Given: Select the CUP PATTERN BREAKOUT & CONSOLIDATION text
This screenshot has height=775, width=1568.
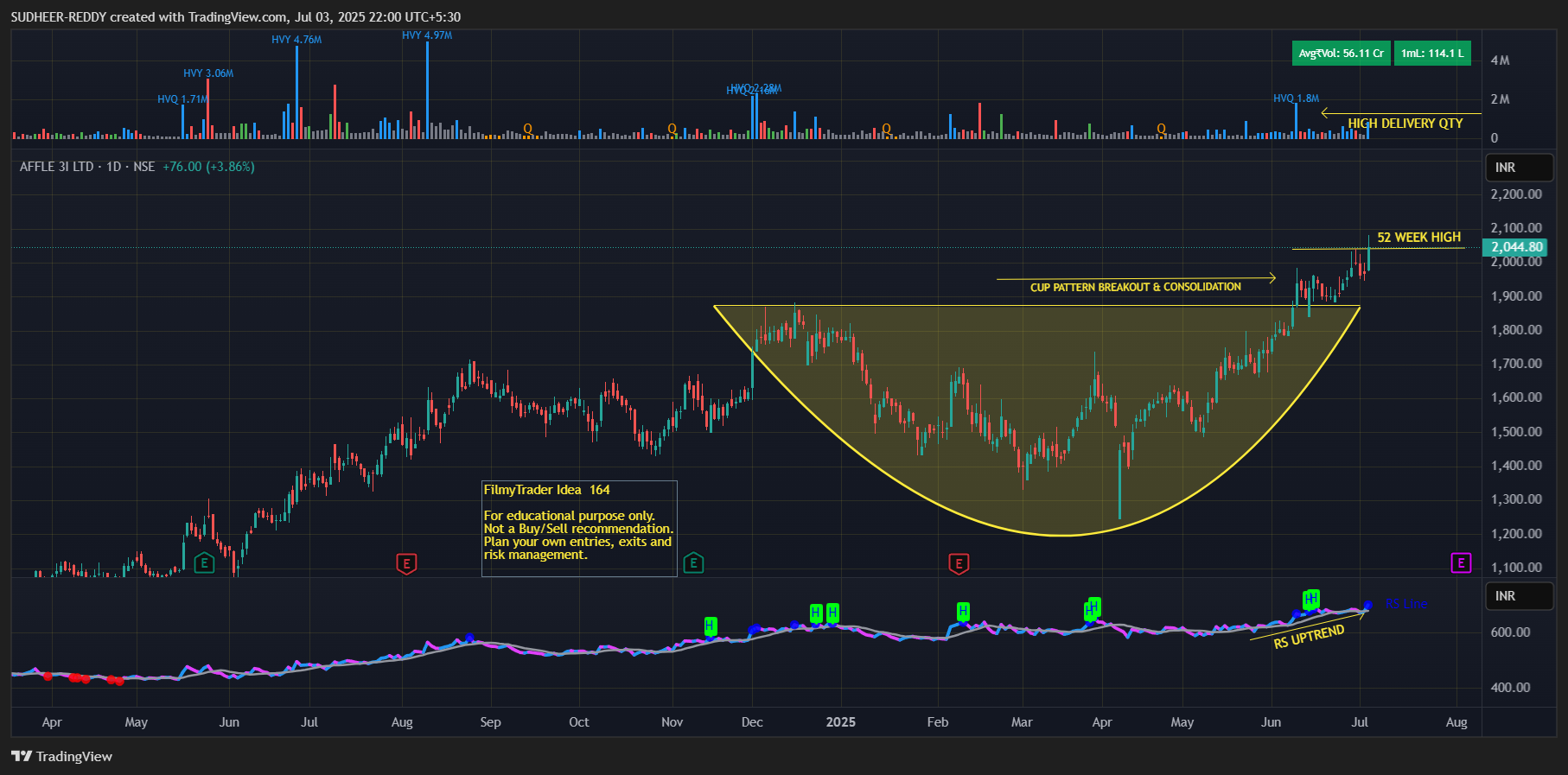Looking at the screenshot, I should point(1135,287).
